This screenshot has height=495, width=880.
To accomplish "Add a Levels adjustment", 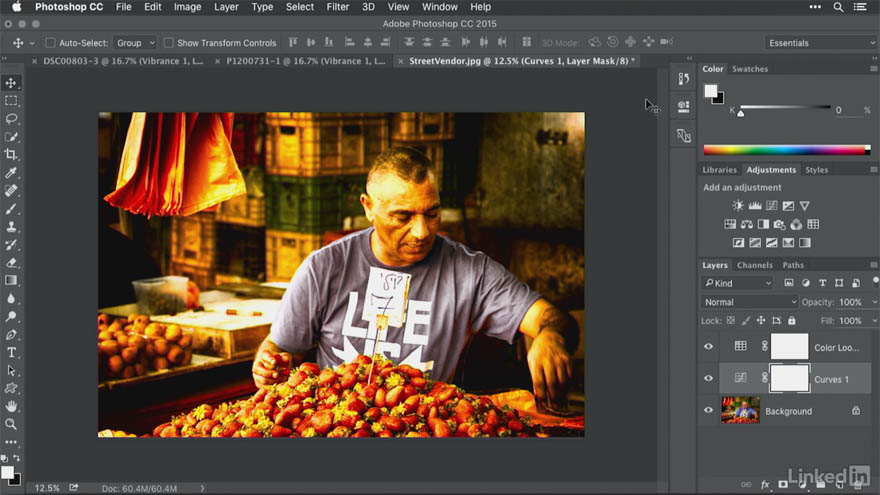I will (755, 206).
